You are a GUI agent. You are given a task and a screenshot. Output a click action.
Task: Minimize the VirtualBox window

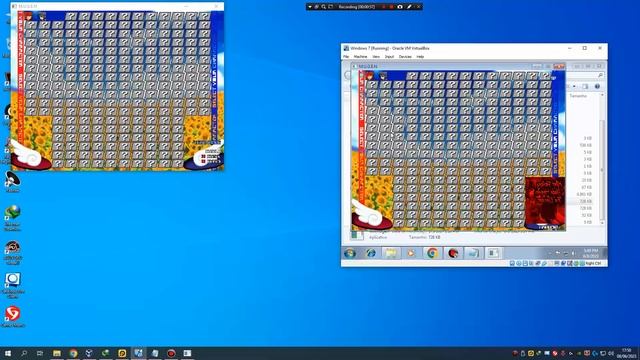click(x=570, y=48)
